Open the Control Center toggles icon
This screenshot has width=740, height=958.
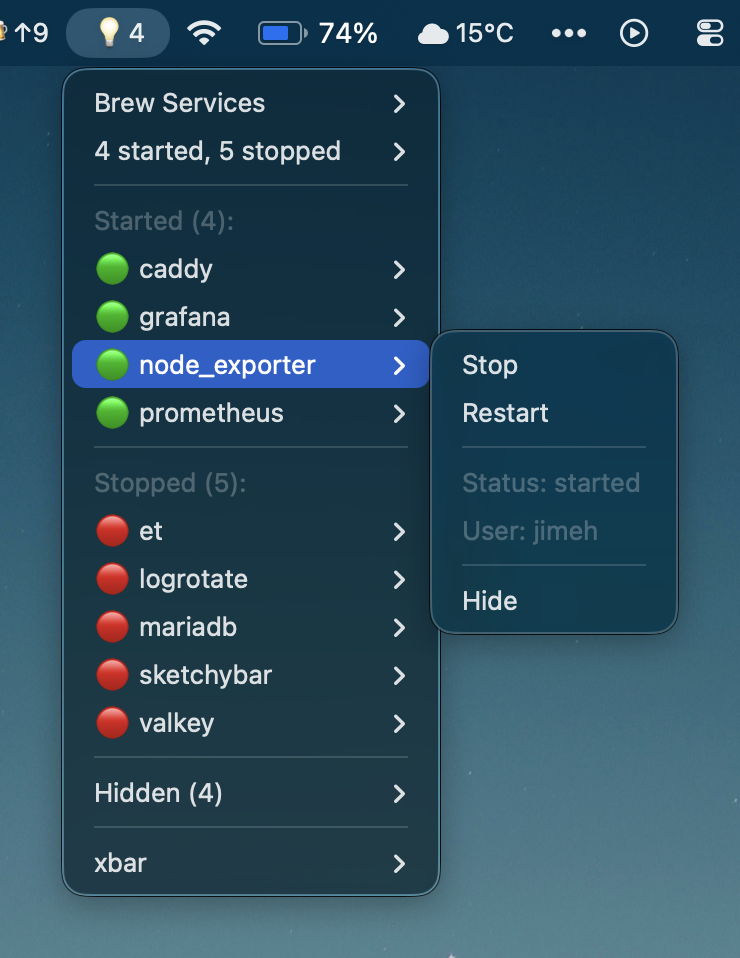[x=709, y=33]
